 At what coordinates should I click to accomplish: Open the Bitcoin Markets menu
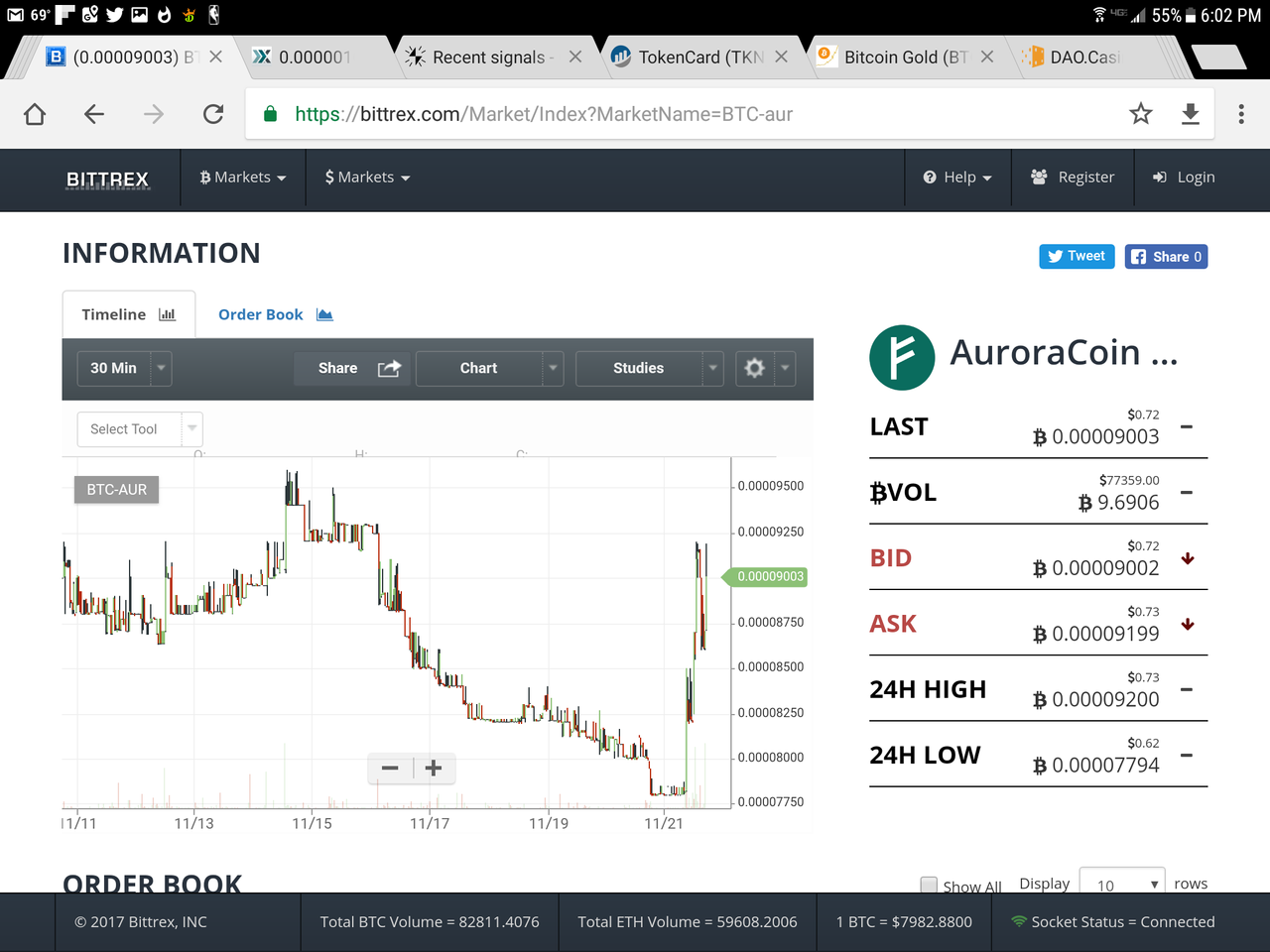coord(243,178)
